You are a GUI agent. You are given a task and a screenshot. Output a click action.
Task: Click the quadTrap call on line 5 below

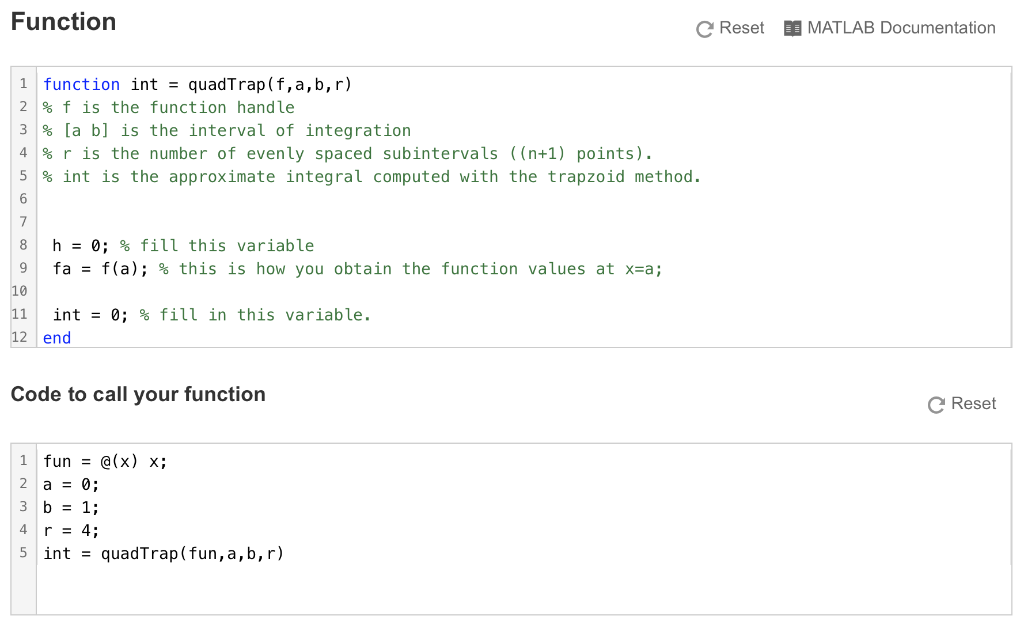165,553
